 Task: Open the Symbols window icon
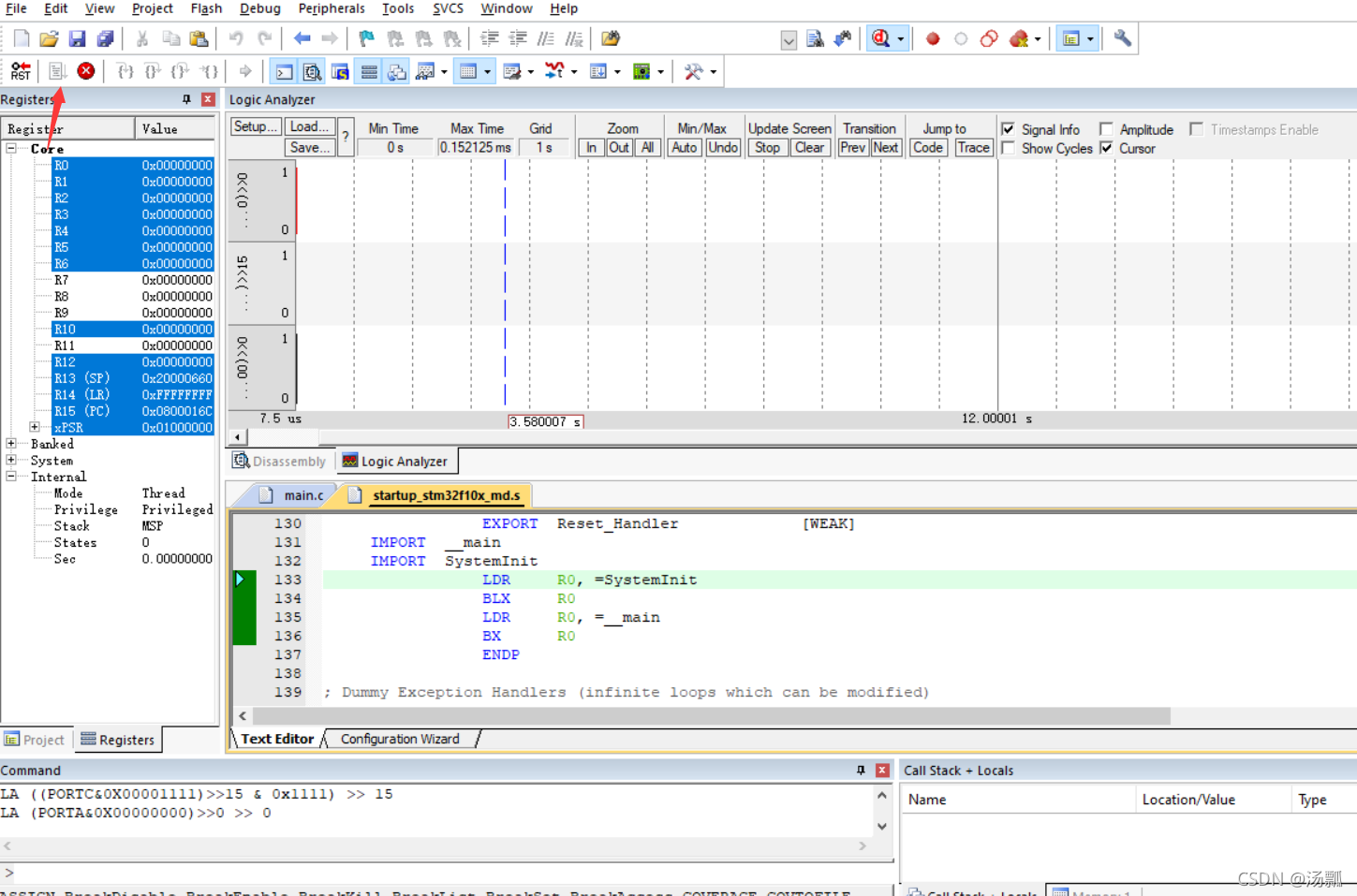pos(340,71)
